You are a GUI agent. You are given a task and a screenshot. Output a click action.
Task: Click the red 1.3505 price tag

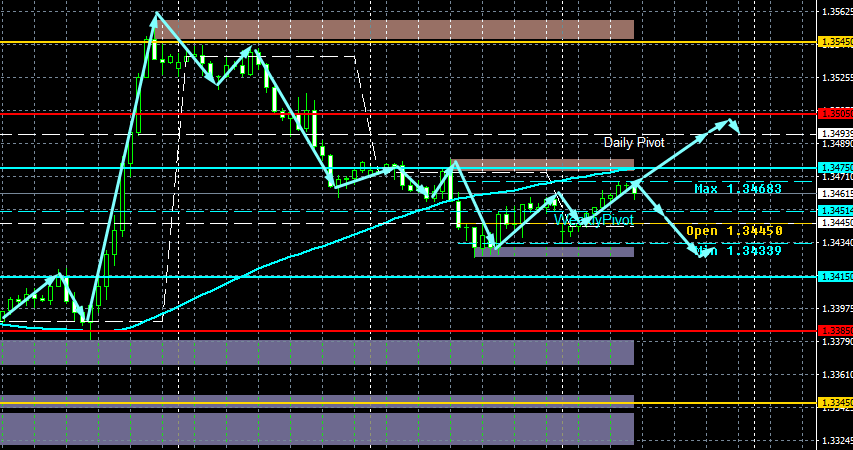coord(835,114)
